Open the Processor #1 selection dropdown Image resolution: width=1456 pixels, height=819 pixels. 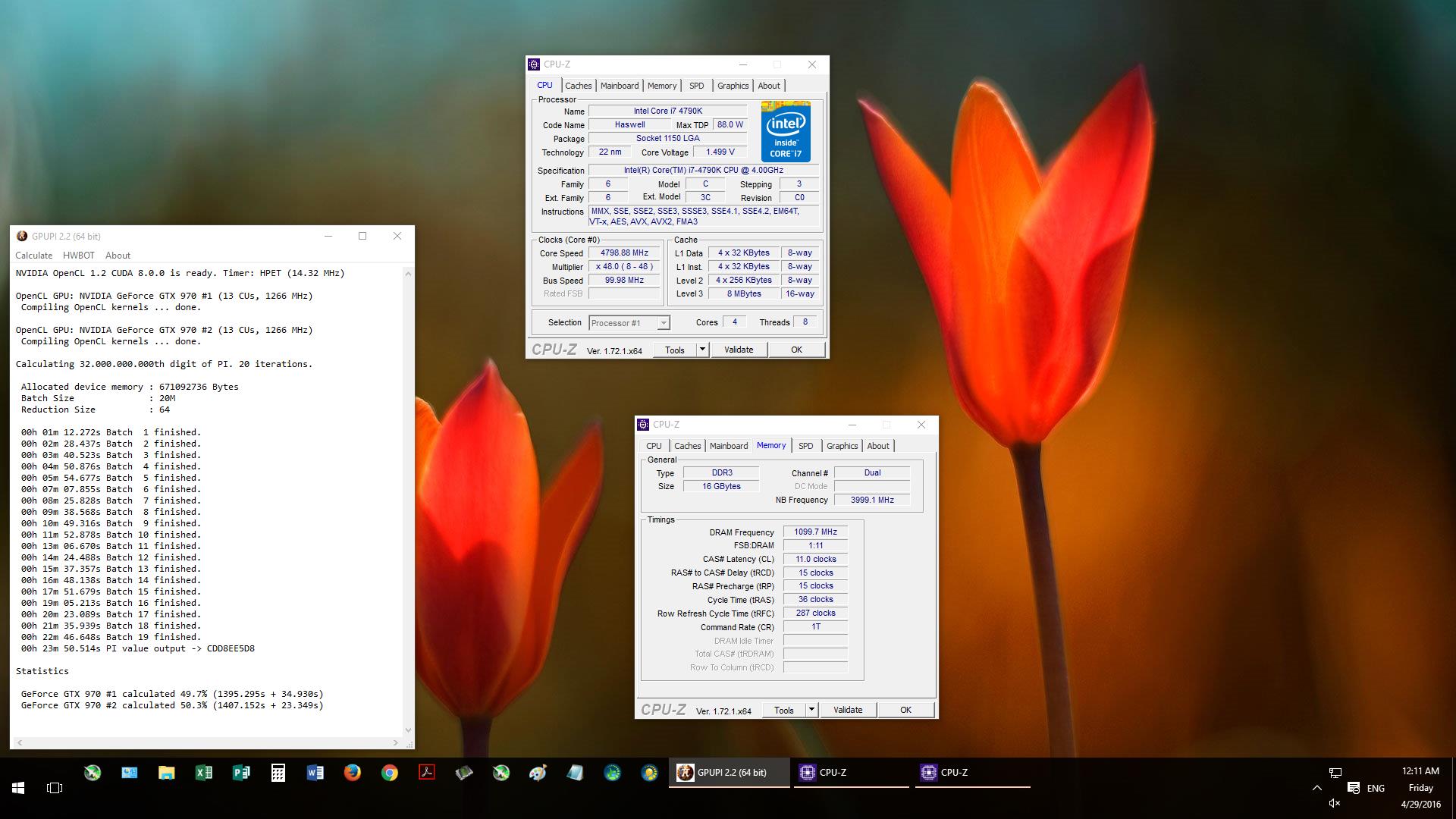(629, 323)
